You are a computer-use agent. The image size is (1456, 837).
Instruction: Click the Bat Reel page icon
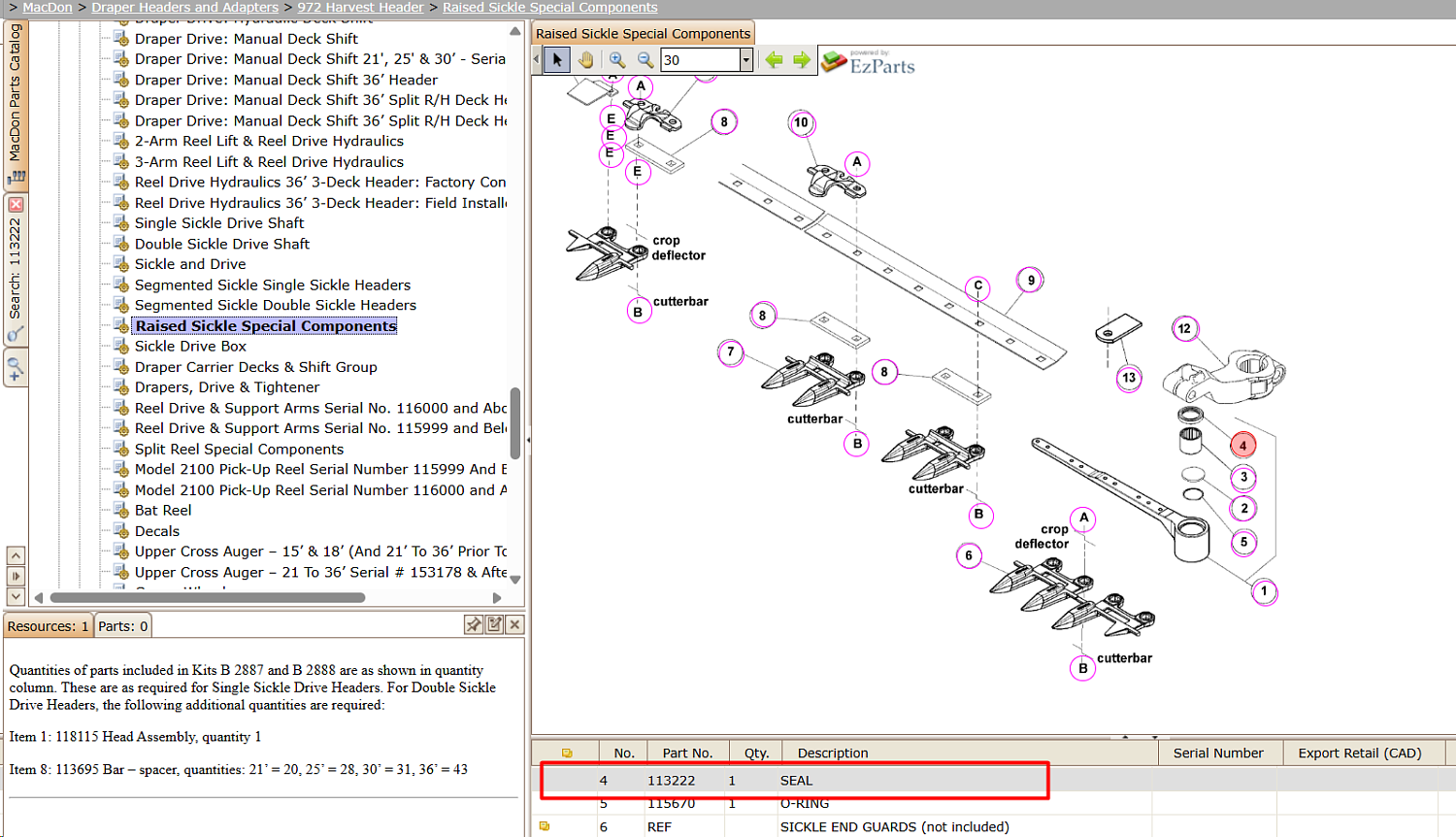coord(121,510)
